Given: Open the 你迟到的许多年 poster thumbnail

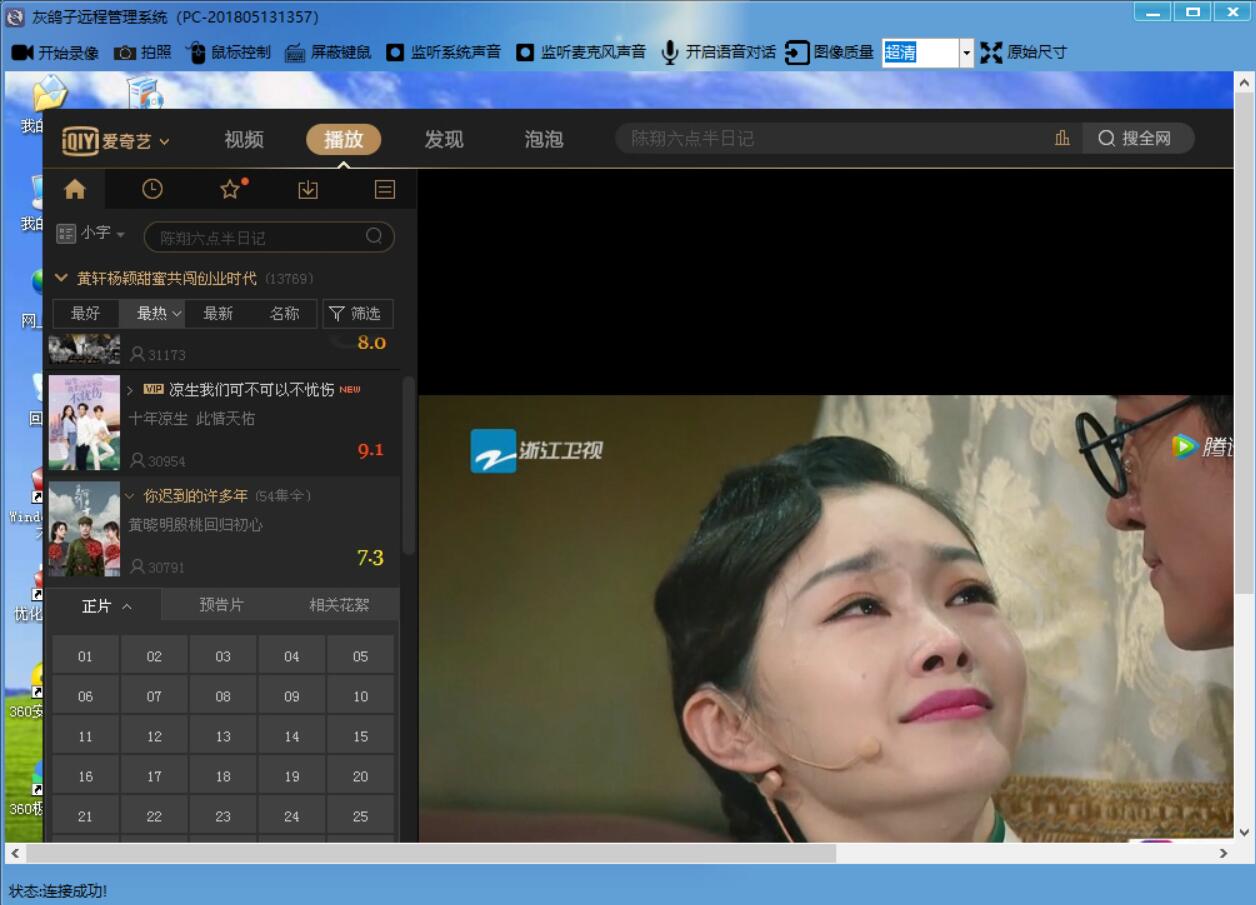Looking at the screenshot, I should (84, 528).
